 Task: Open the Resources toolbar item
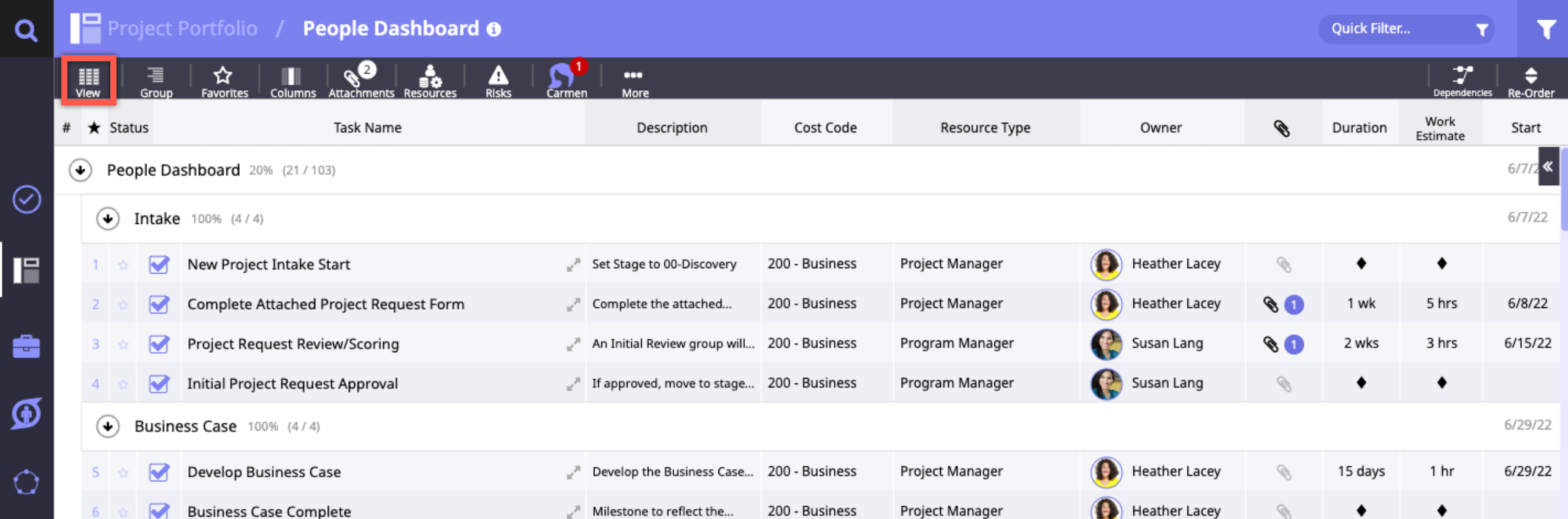tap(430, 81)
